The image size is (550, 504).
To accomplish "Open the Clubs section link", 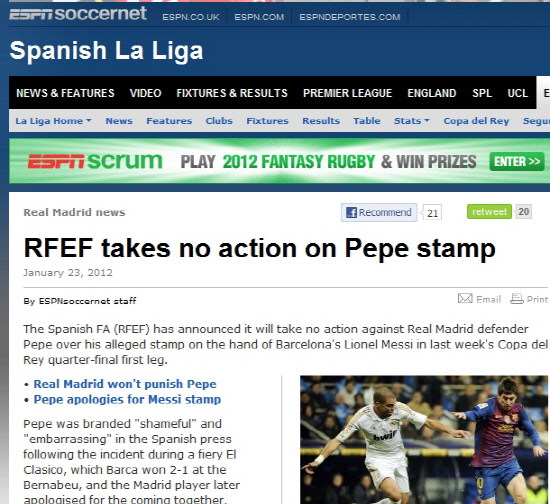I will [x=219, y=121].
